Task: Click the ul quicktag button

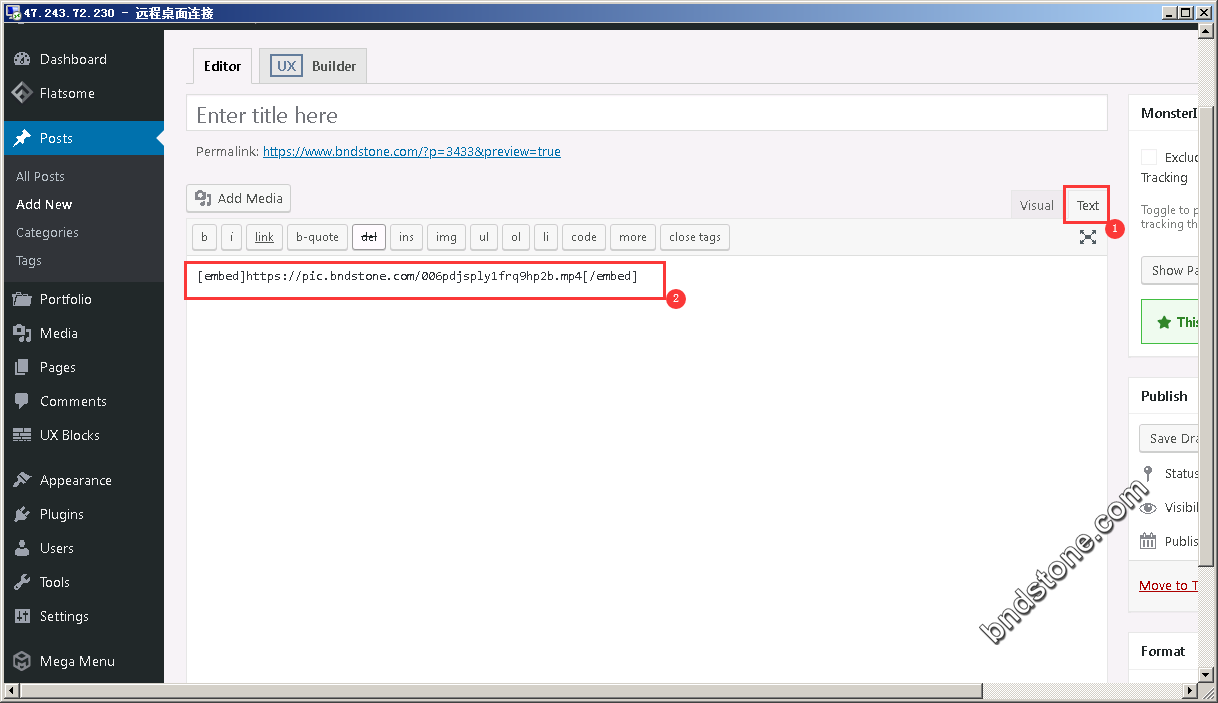Action: (x=484, y=237)
